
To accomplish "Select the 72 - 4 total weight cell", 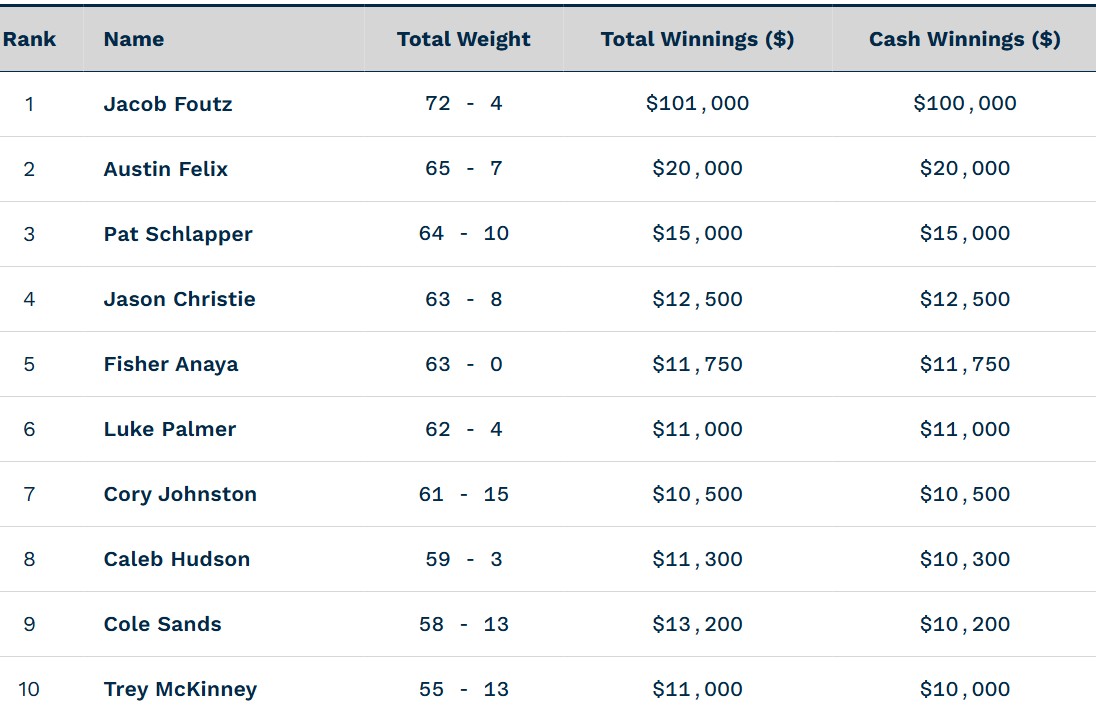I will (x=463, y=104).
